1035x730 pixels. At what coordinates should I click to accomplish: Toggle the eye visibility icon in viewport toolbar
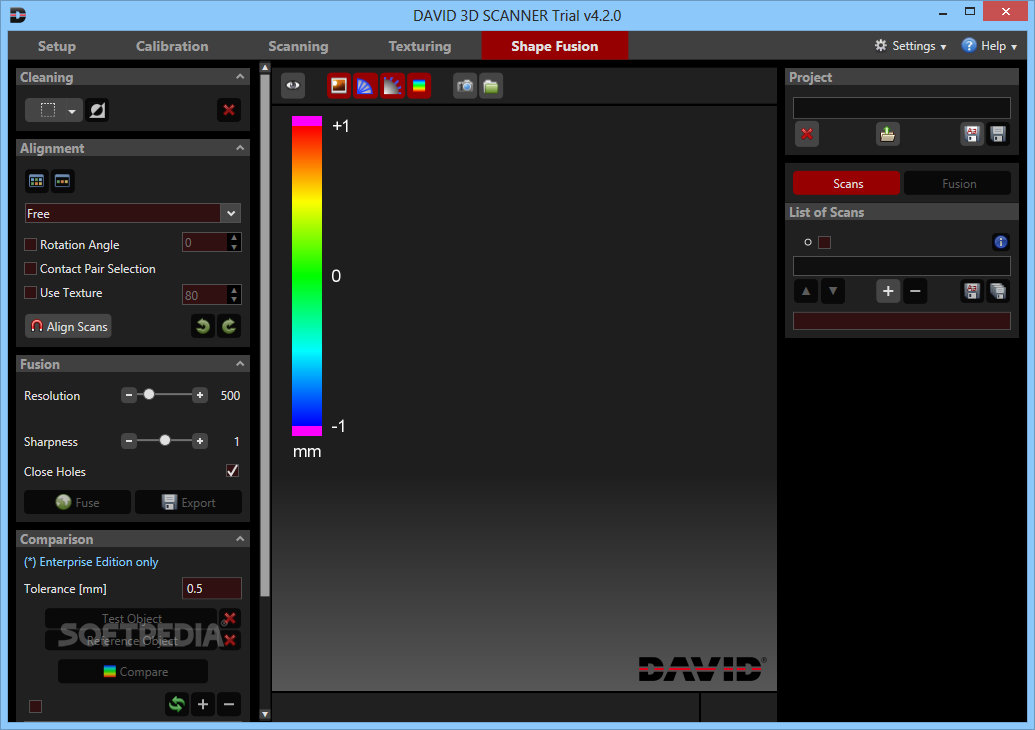[x=292, y=86]
